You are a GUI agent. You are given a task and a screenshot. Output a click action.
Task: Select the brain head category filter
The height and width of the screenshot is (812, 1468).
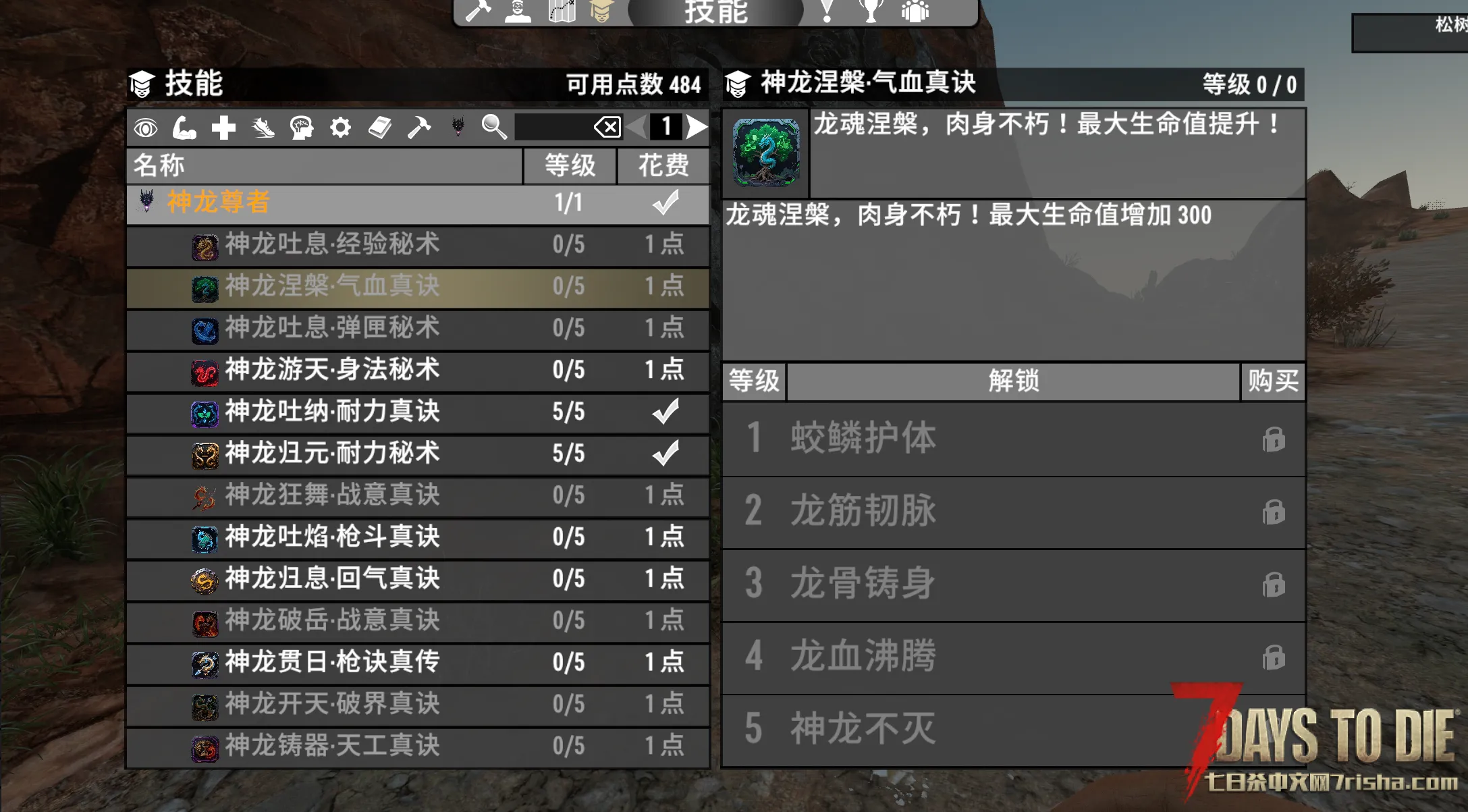(x=302, y=127)
